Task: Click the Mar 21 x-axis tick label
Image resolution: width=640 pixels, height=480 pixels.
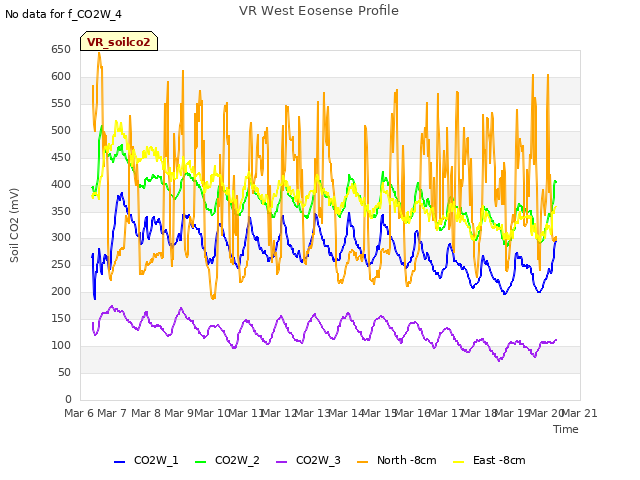Action: pyautogui.click(x=580, y=413)
